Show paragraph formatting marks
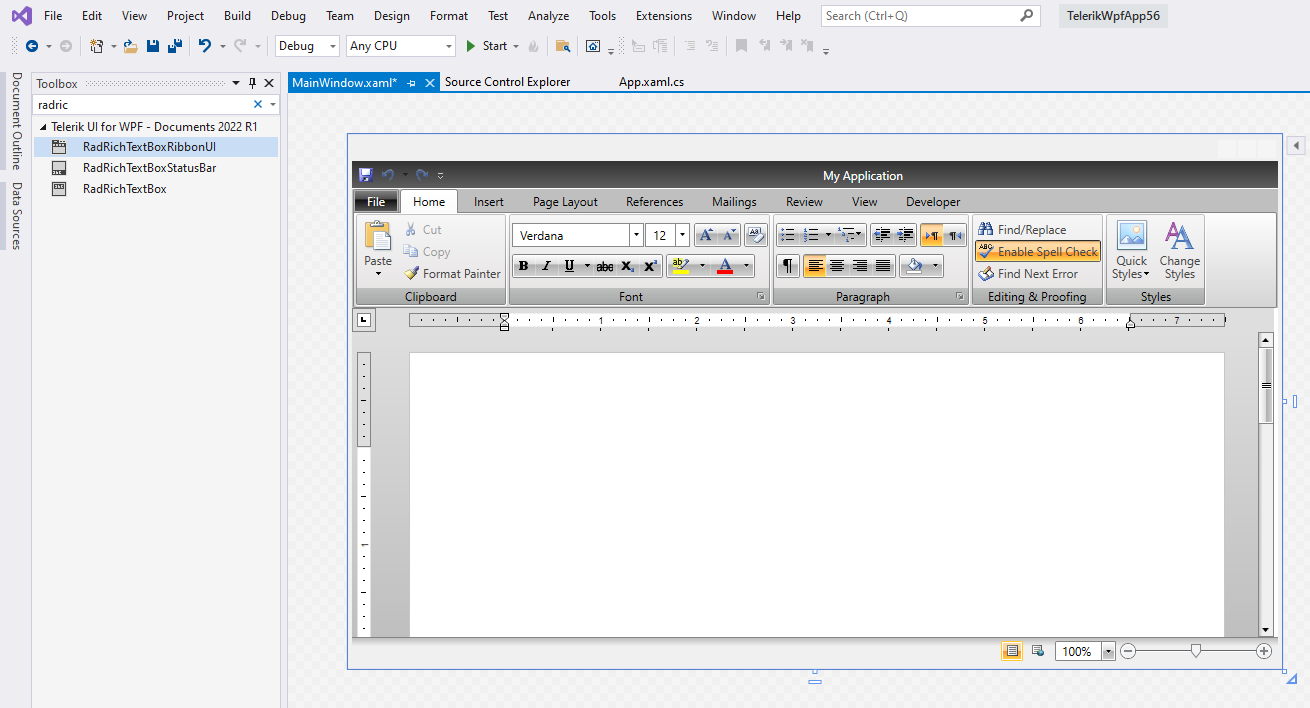The width and height of the screenshot is (1310, 708). click(788, 266)
